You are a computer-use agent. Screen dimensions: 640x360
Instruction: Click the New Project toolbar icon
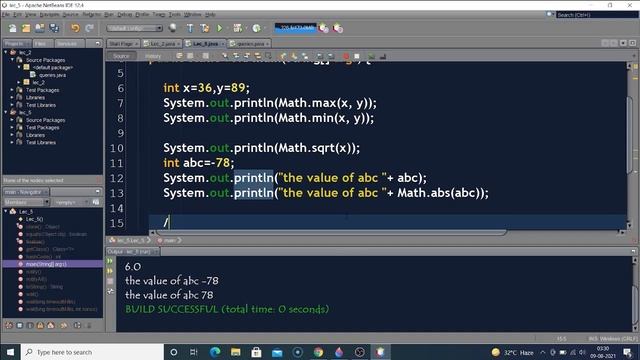click(26, 28)
